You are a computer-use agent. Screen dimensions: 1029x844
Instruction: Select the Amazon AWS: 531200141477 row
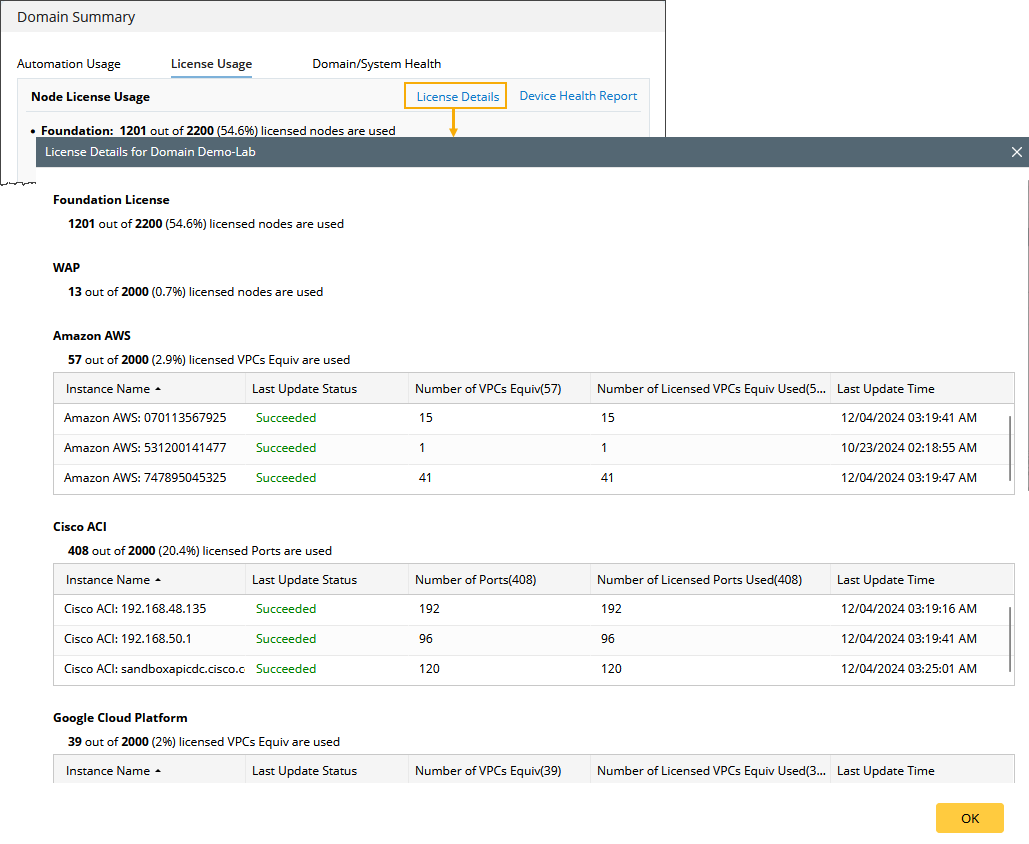click(145, 448)
